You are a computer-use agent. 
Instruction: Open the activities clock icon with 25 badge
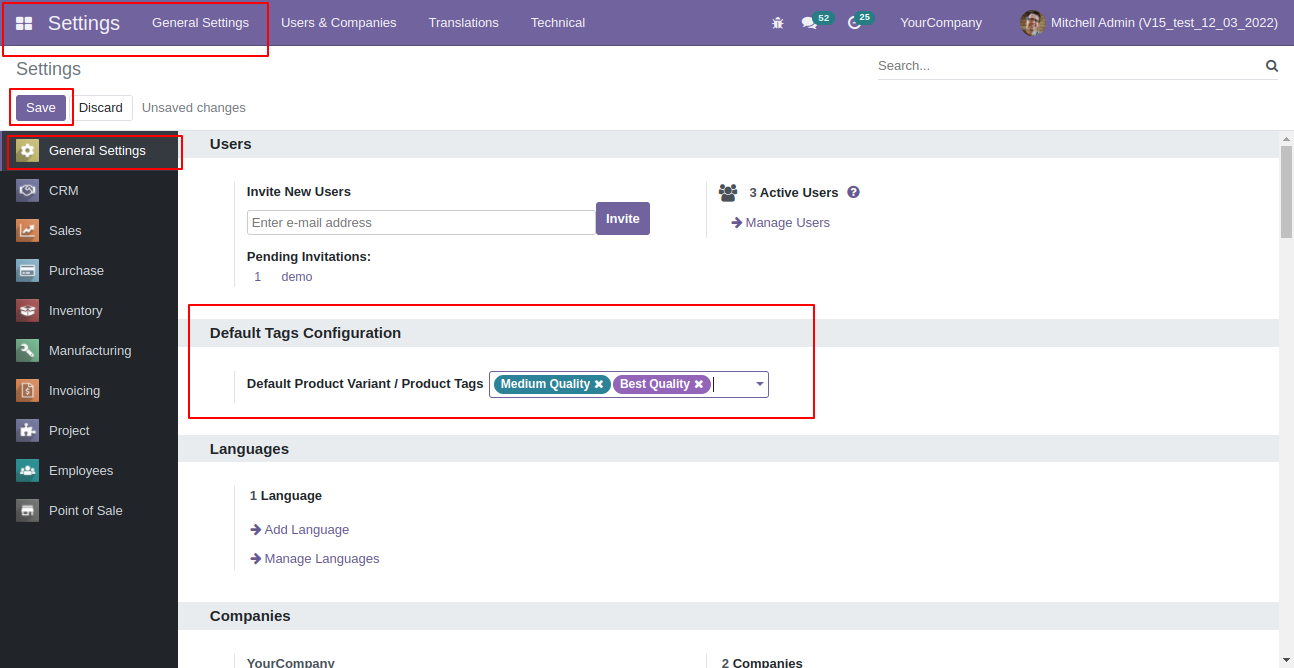(x=854, y=22)
